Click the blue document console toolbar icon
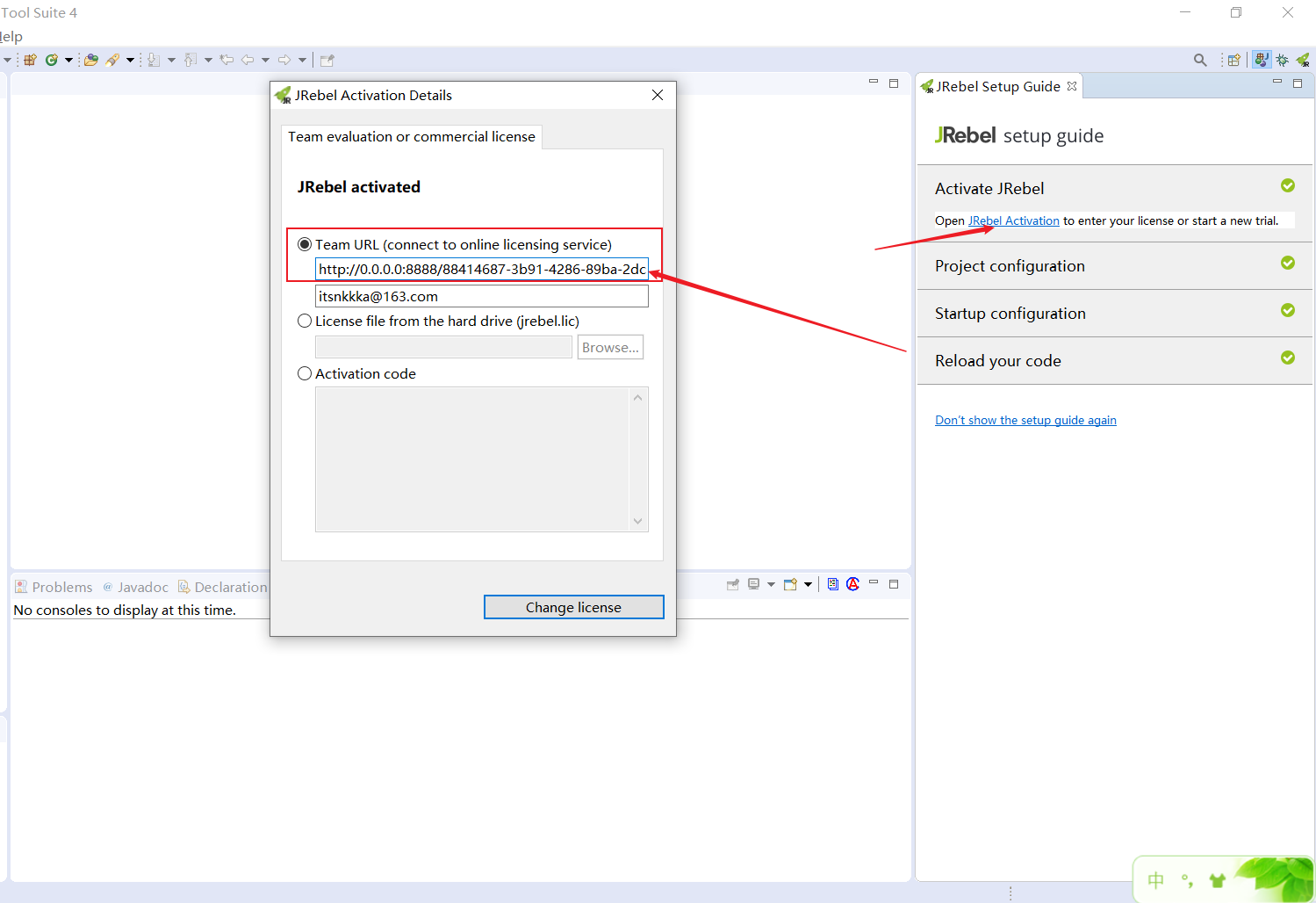 (x=833, y=584)
